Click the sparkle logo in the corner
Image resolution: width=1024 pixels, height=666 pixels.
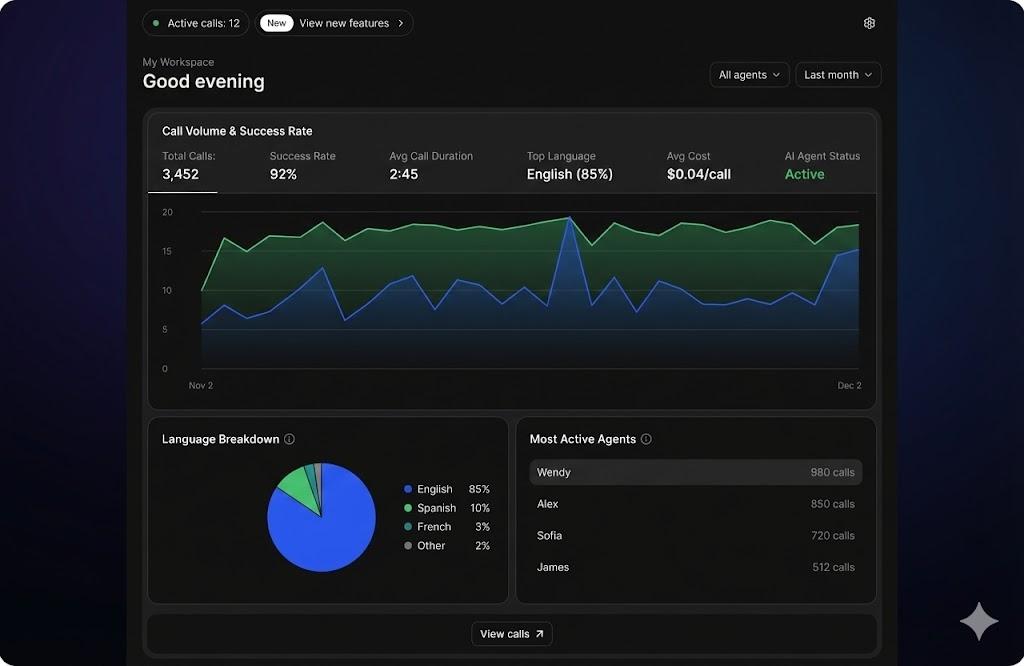(x=978, y=620)
